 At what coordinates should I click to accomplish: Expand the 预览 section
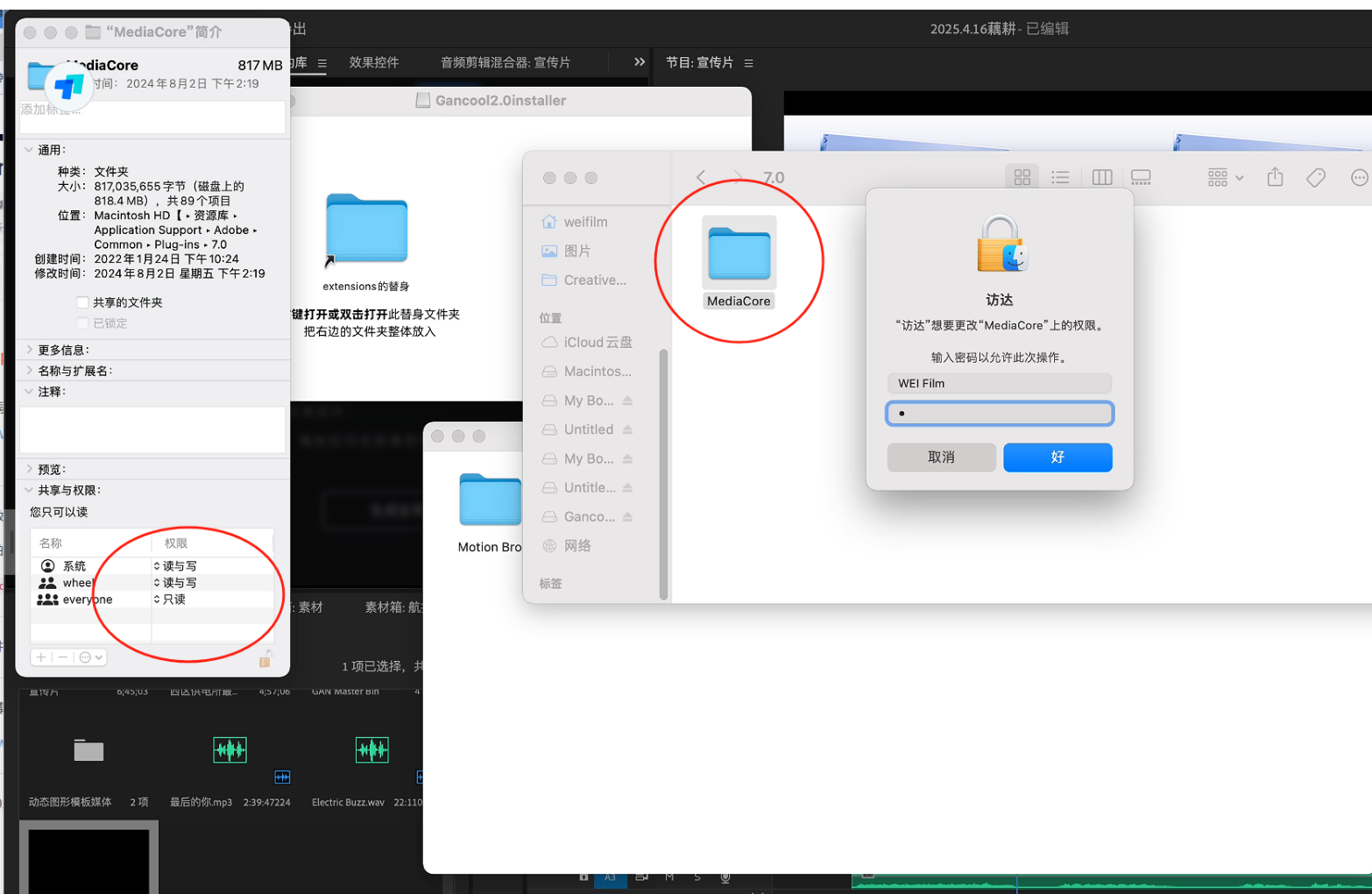tap(29, 469)
